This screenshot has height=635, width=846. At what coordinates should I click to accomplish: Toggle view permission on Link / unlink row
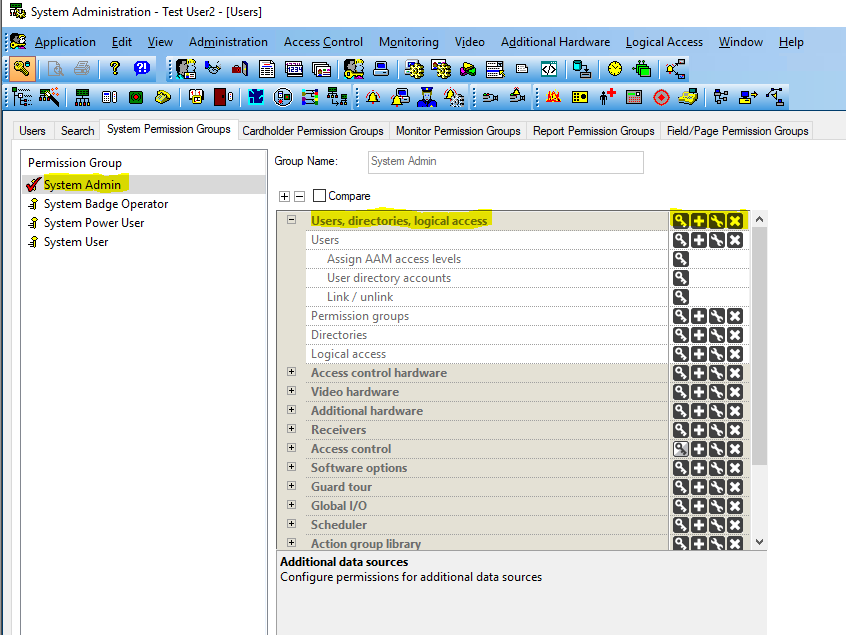(x=680, y=297)
